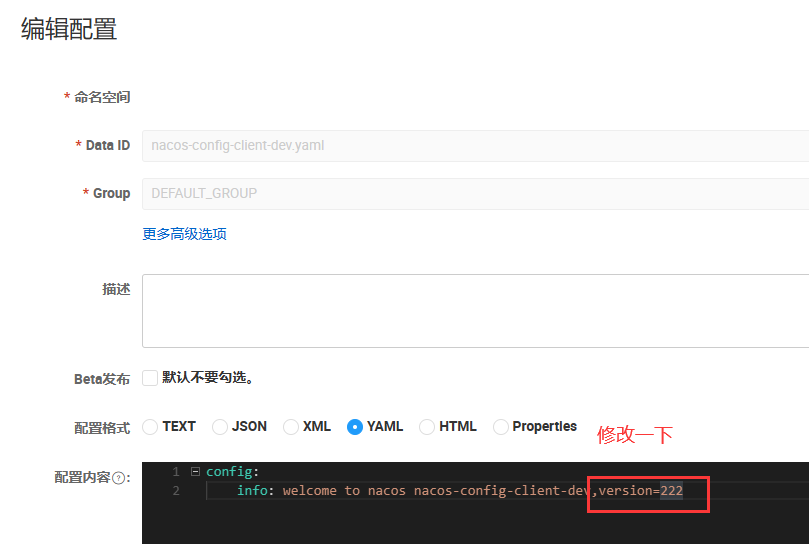
Task: Click the 编辑配置 page heading
Action: (69, 28)
